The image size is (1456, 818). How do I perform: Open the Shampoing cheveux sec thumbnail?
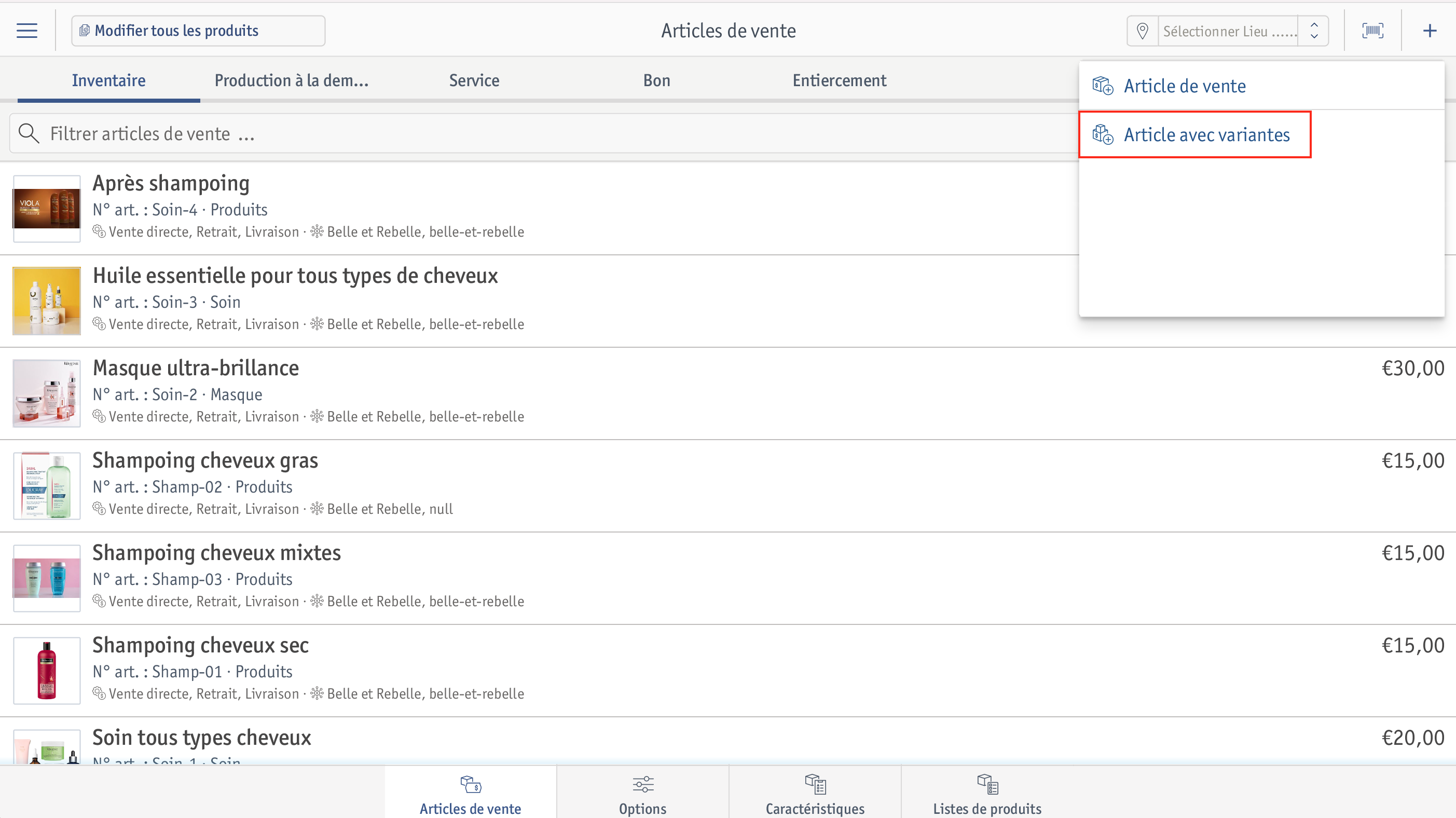tap(46, 671)
